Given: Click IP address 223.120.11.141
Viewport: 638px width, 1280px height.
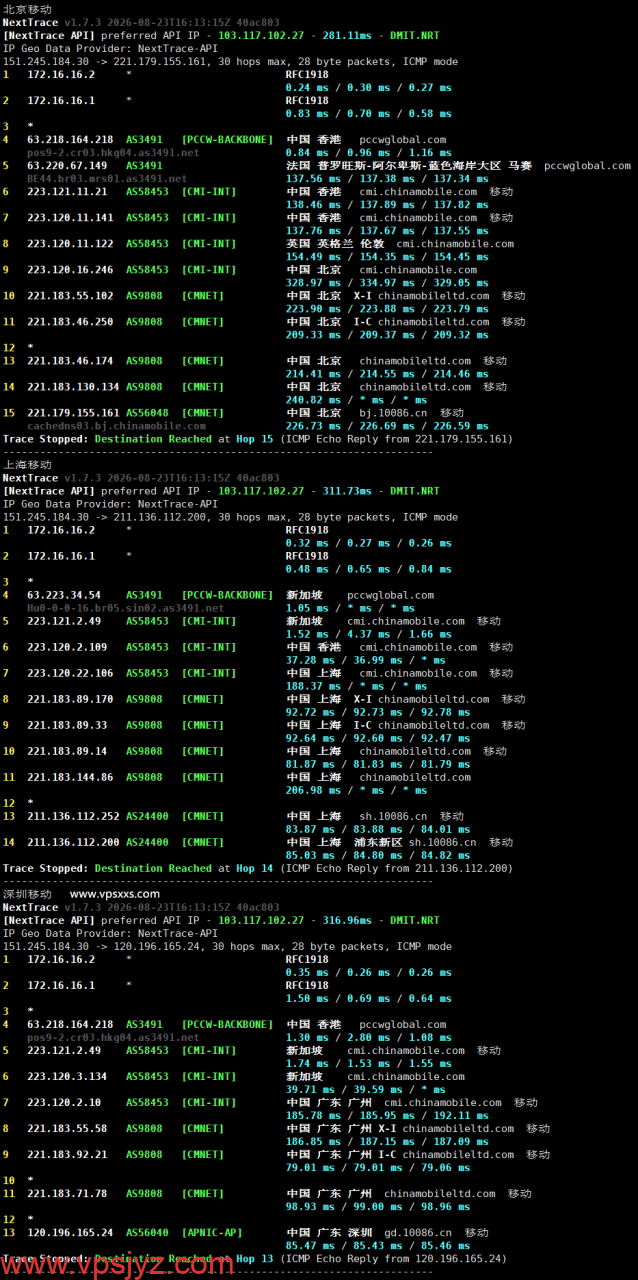Looking at the screenshot, I should click(70, 217).
